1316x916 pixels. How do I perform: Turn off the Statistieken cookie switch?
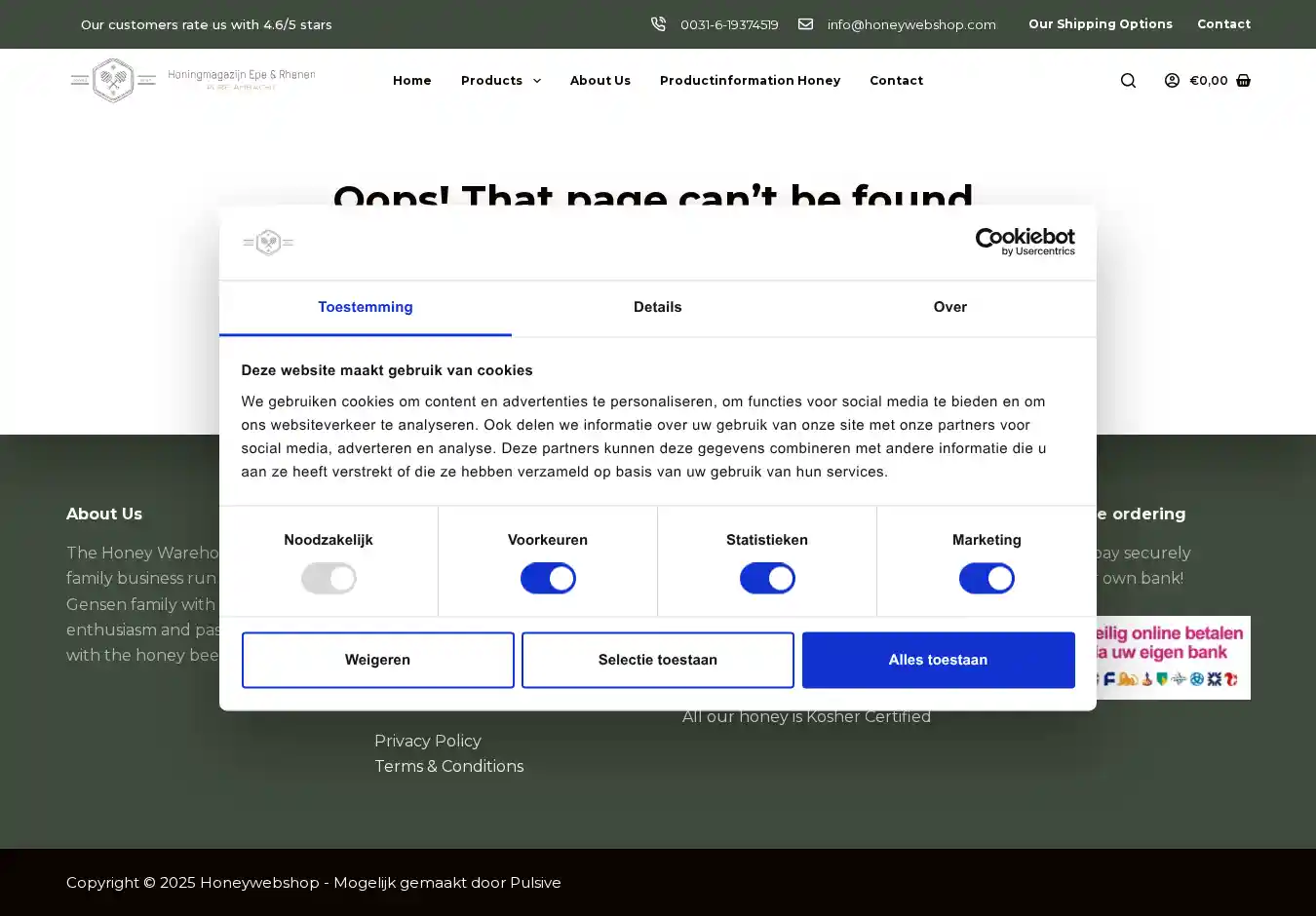767,579
